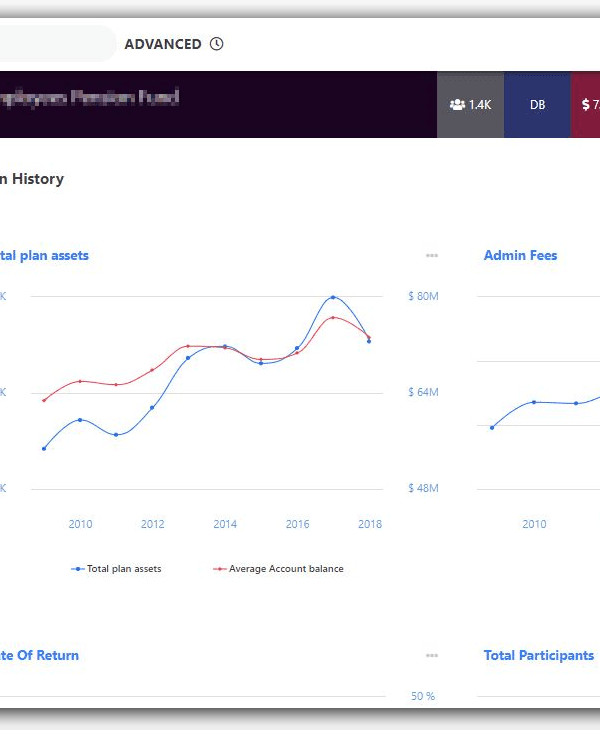
Task: Click the Admin Fees chart title
Action: (520, 256)
